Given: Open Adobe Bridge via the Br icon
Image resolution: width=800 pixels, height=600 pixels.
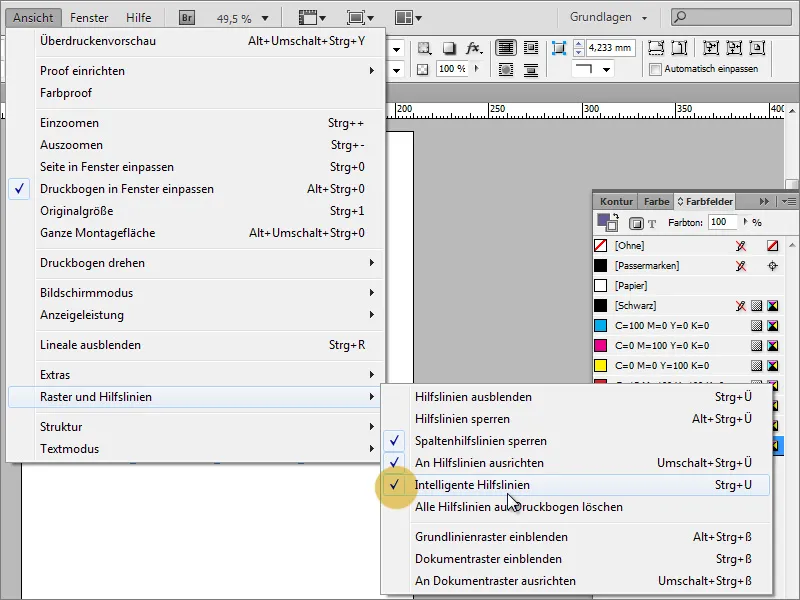Looking at the screenshot, I should pos(187,18).
